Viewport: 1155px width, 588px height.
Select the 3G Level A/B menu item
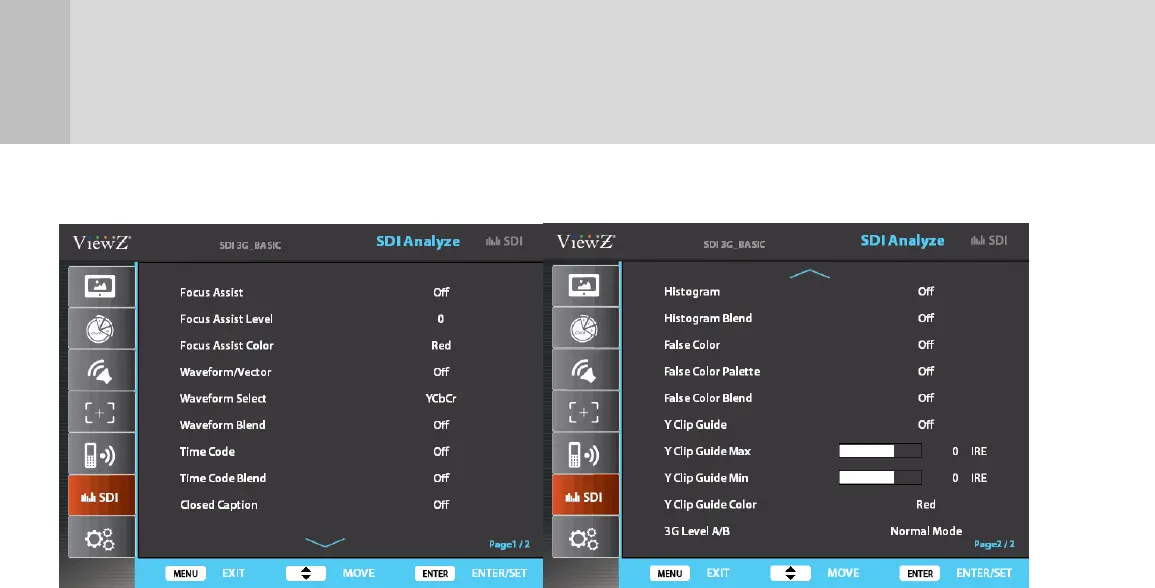point(697,531)
